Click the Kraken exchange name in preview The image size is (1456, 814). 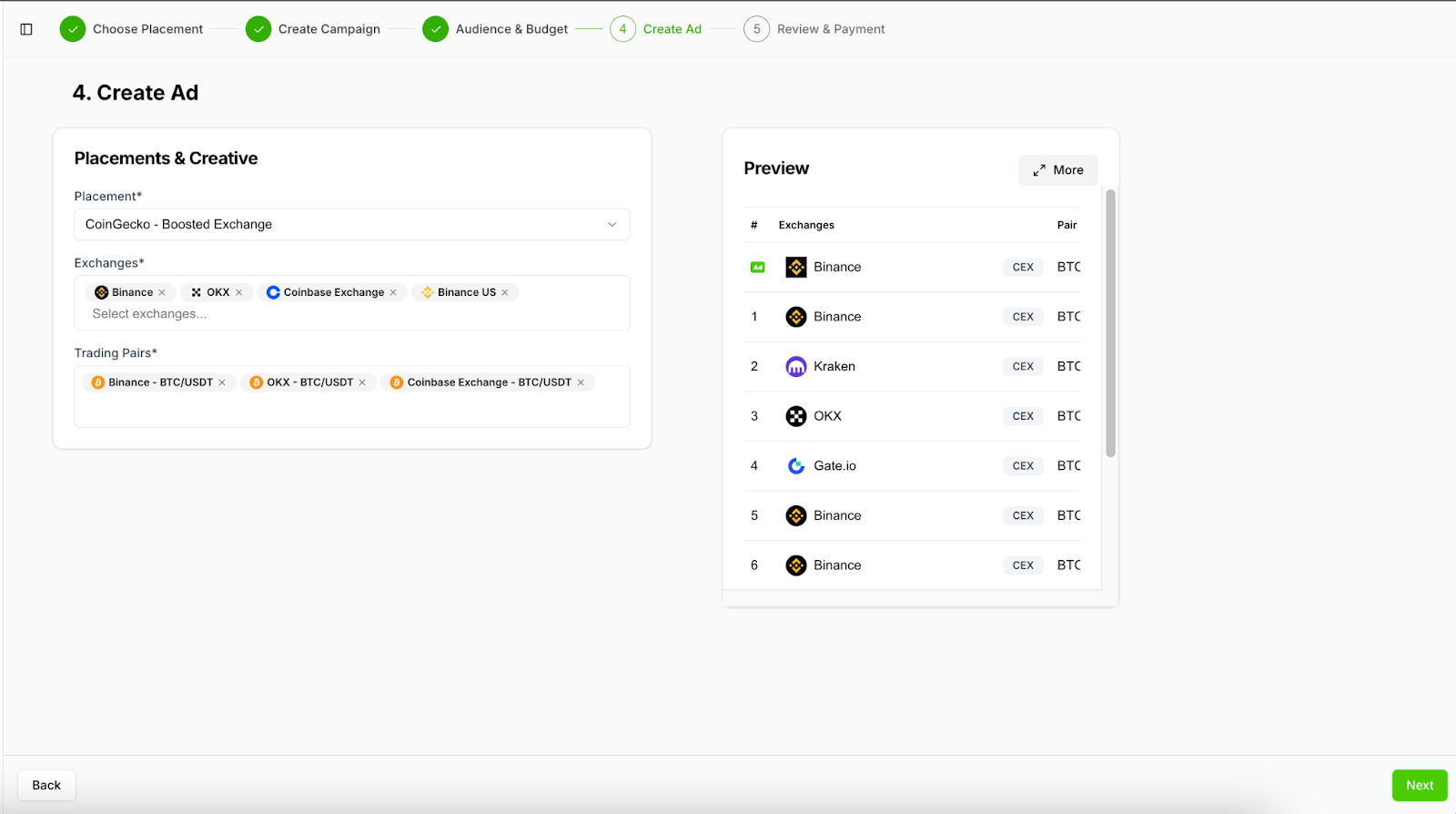[x=834, y=367]
